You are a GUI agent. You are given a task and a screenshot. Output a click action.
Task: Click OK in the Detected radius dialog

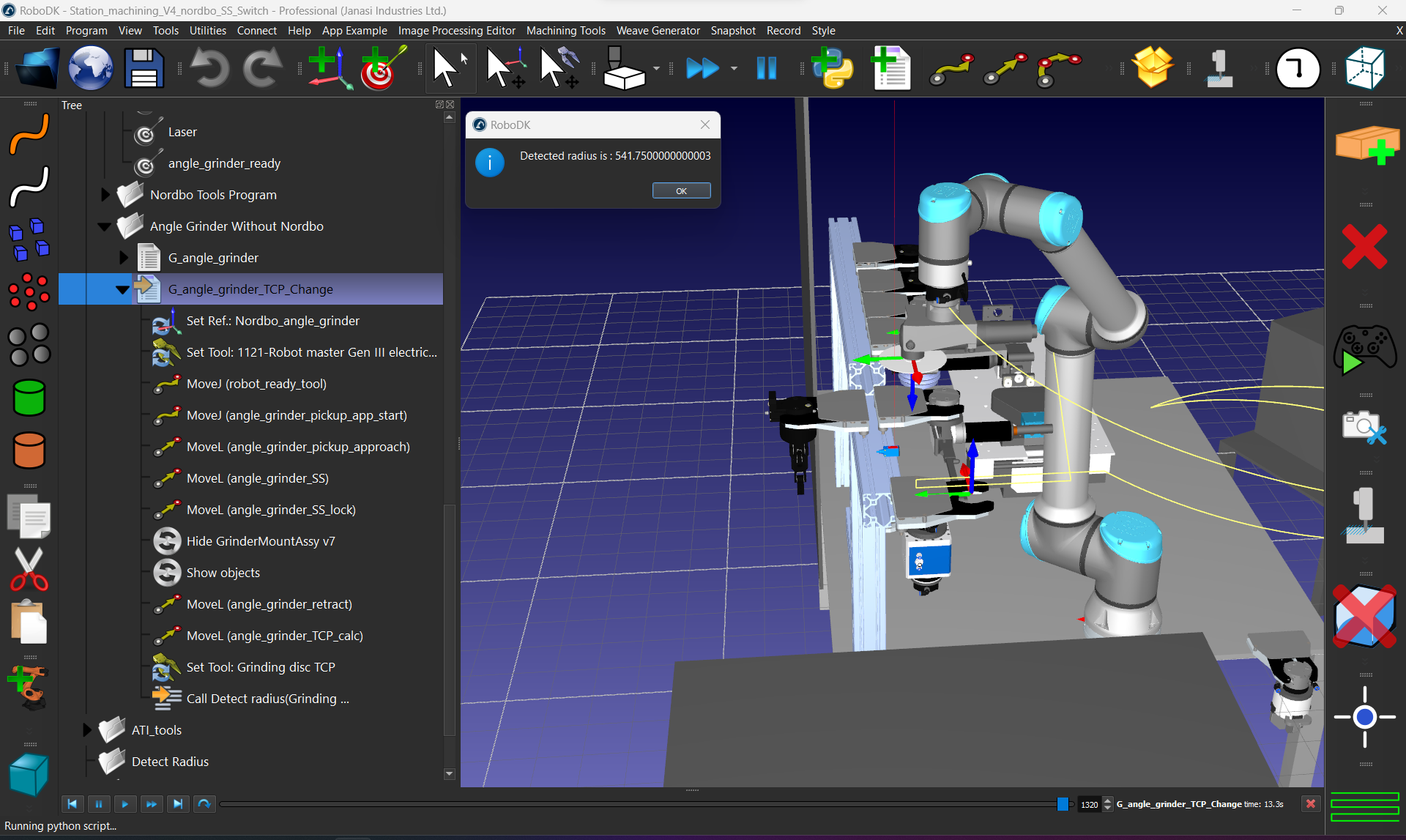coord(681,191)
